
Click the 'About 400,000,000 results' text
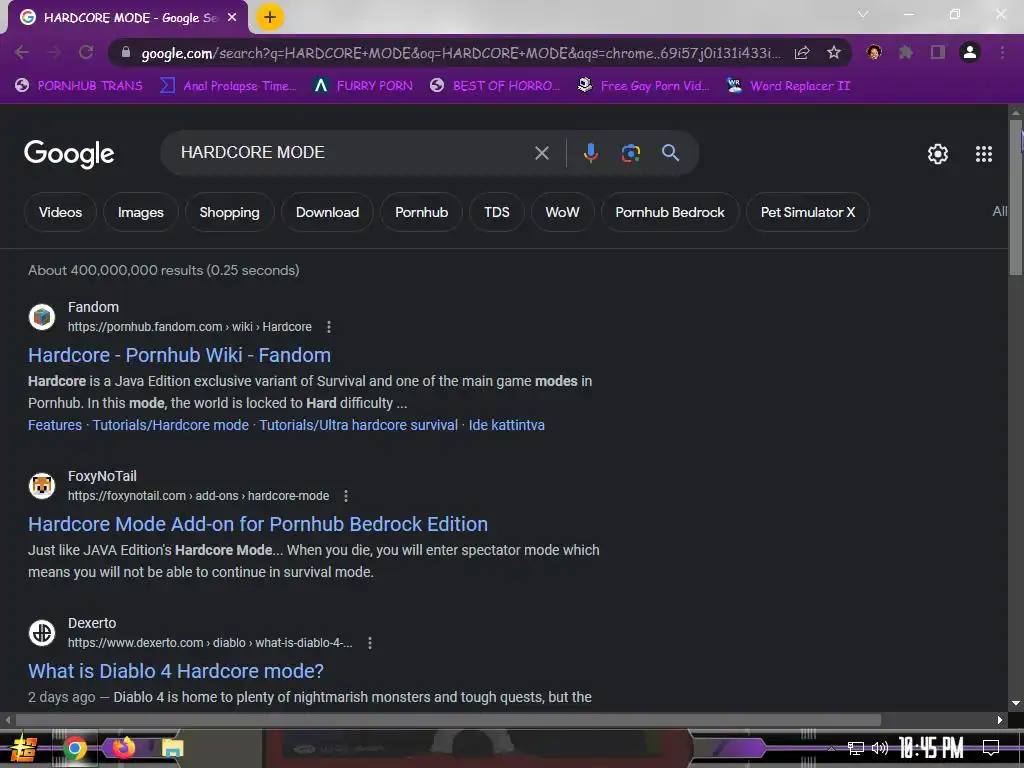163,270
